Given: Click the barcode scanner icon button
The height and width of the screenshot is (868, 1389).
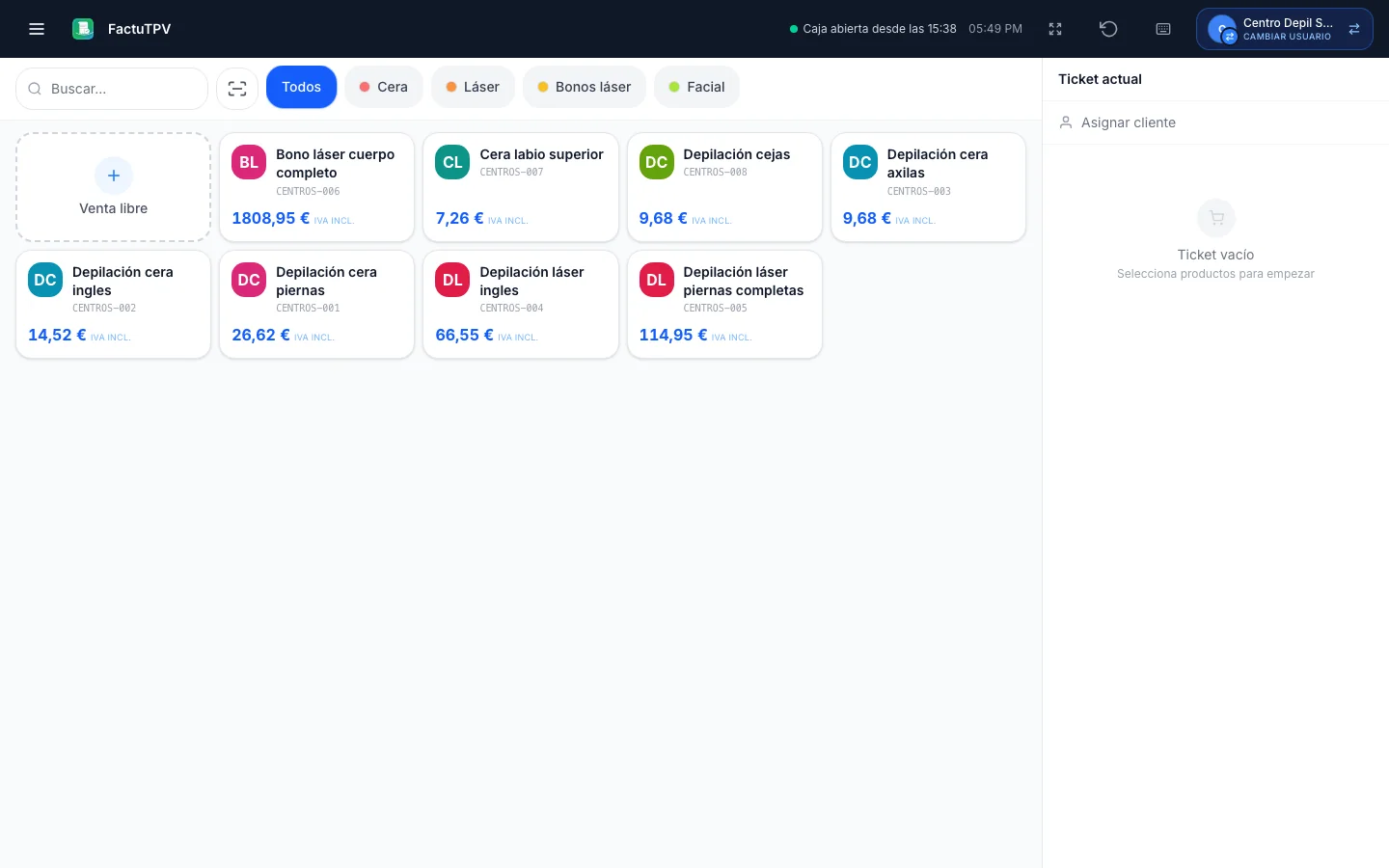Looking at the screenshot, I should (x=237, y=89).
